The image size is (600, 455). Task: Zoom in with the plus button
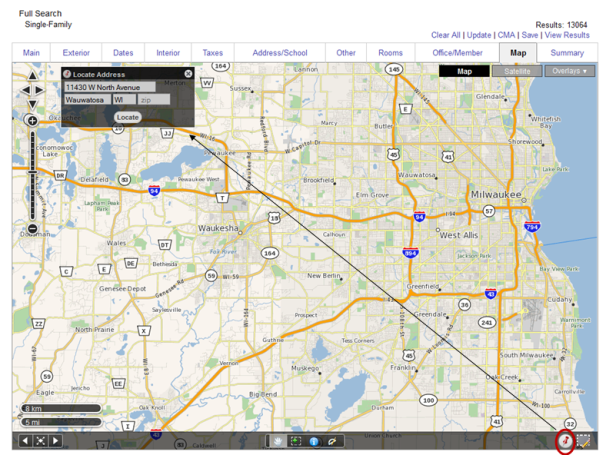click(x=33, y=121)
